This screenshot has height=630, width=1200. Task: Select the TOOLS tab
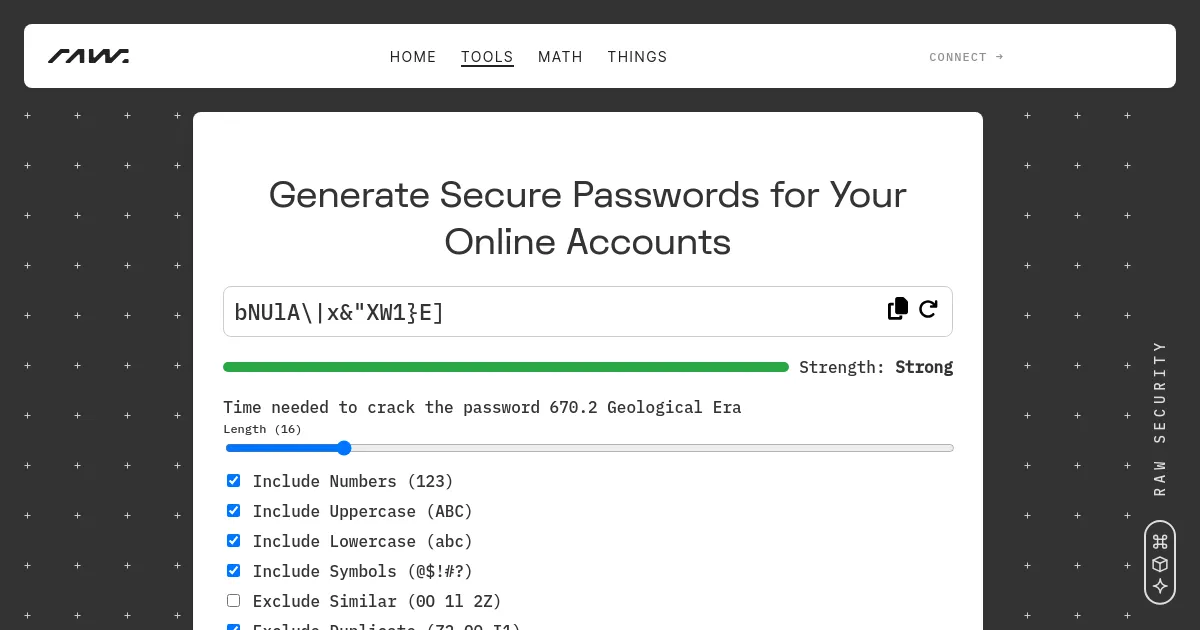pos(487,57)
